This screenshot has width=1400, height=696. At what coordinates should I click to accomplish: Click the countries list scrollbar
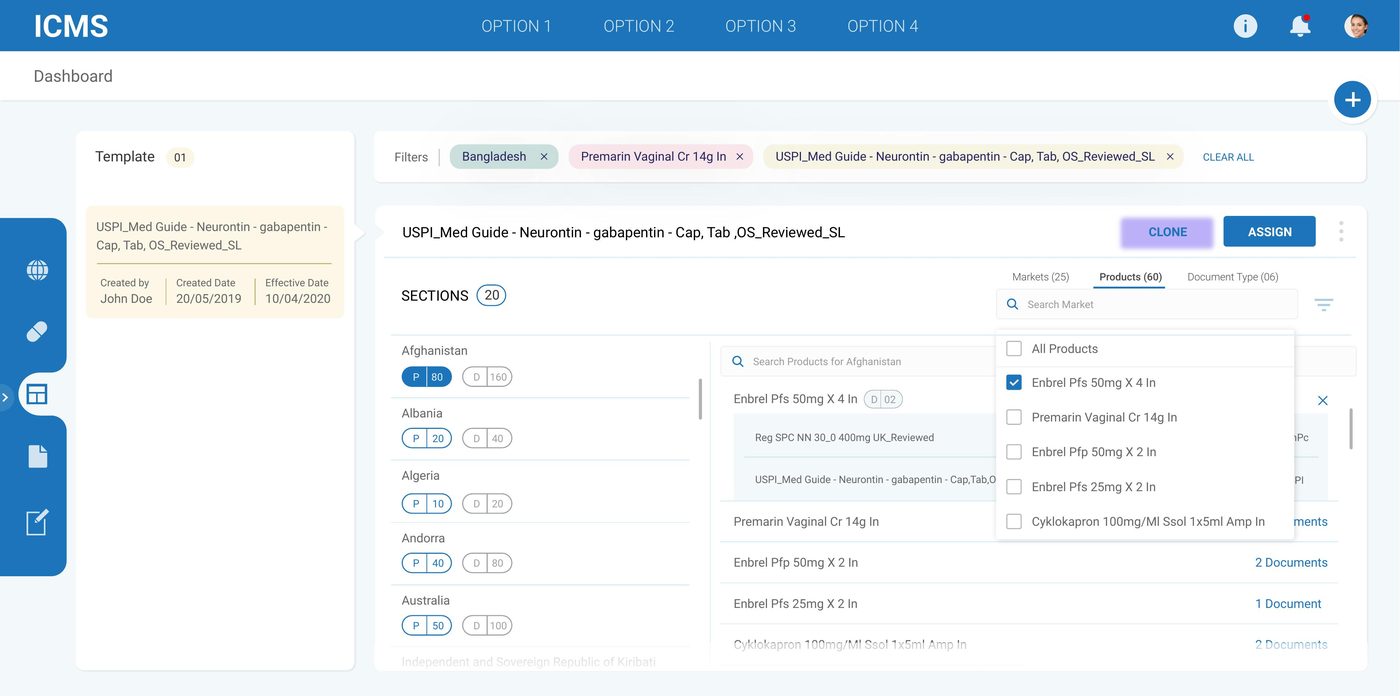[x=700, y=399]
